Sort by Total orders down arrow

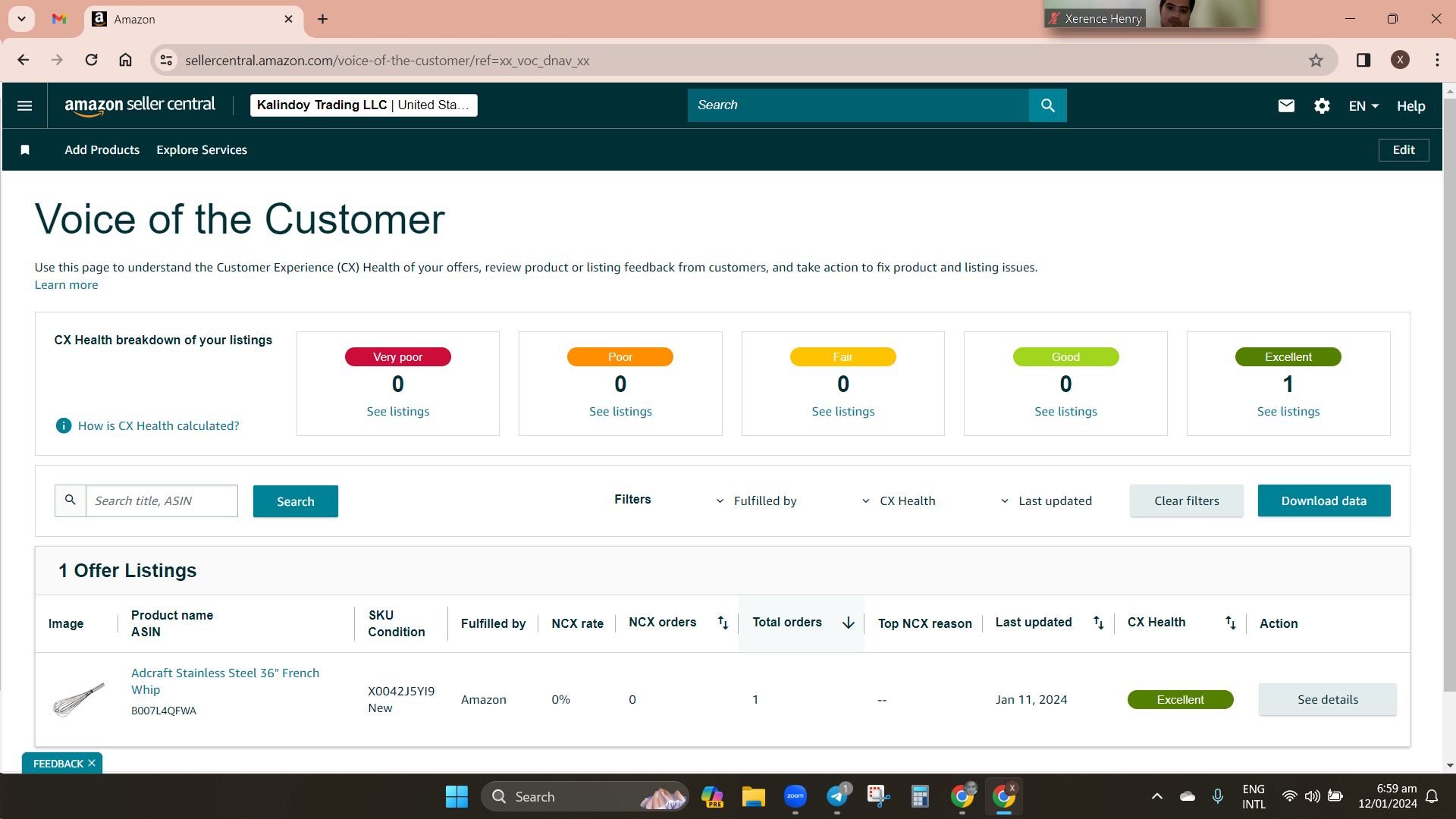848,623
